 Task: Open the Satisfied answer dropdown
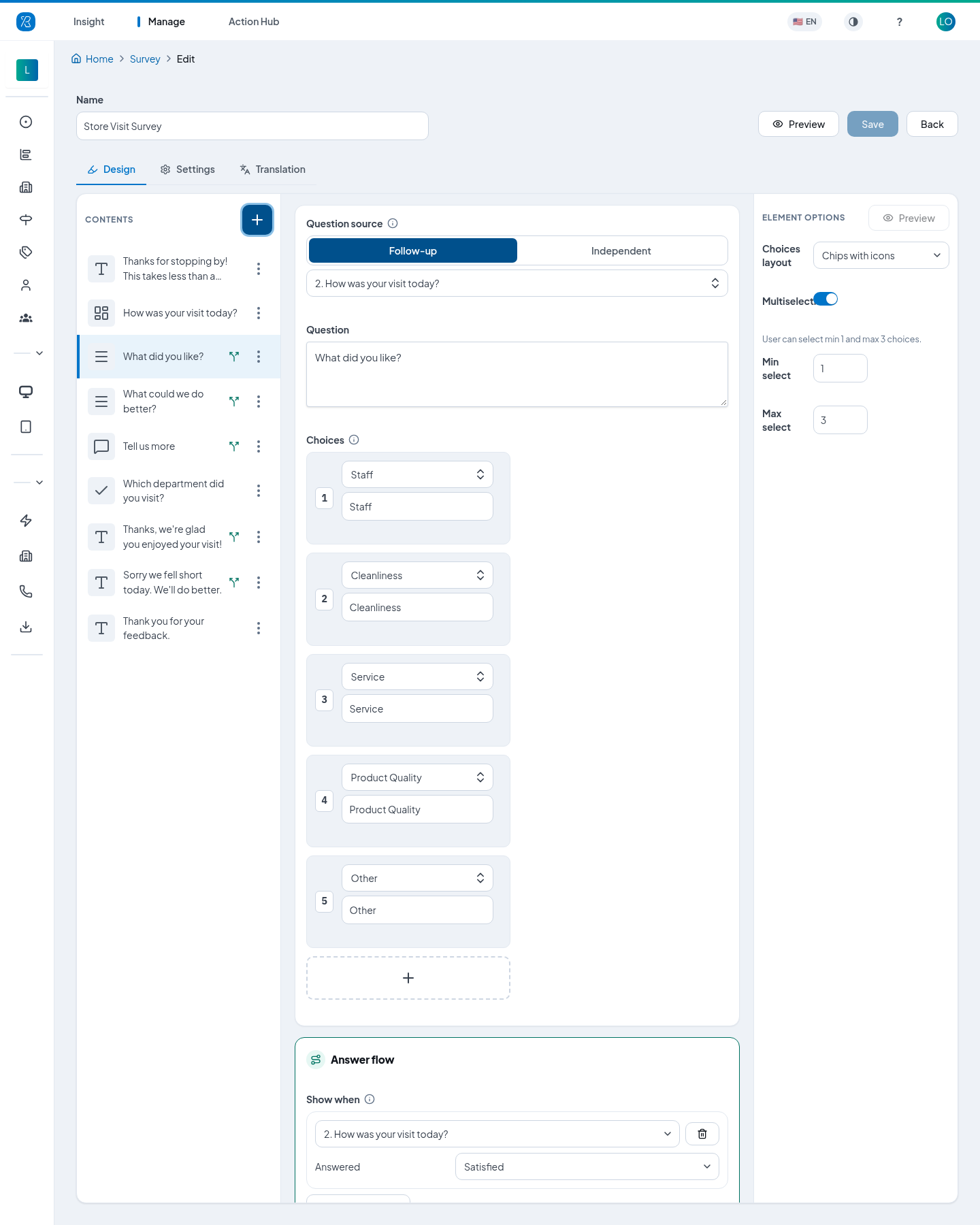point(587,1166)
